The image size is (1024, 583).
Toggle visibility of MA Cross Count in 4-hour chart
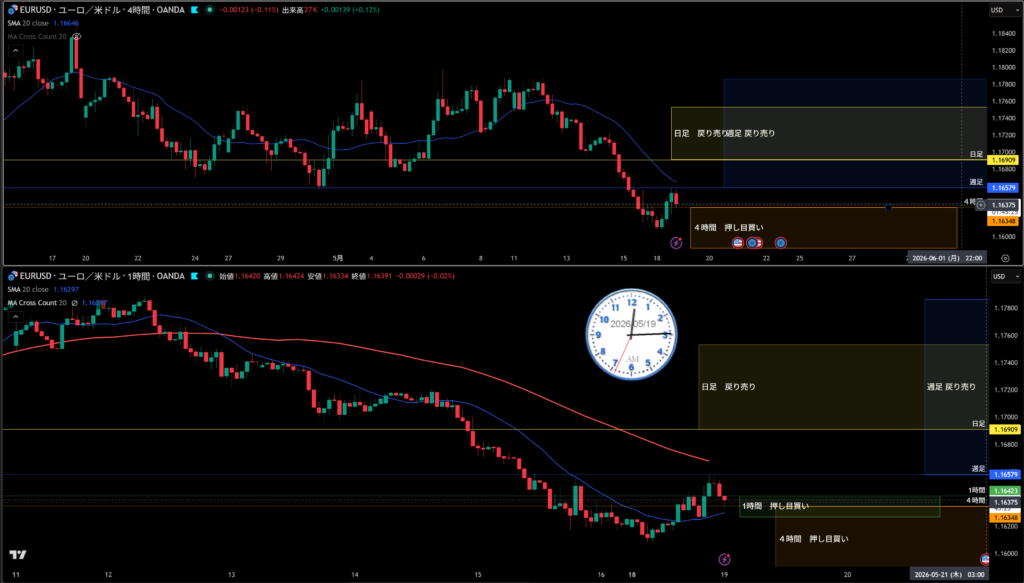[x=76, y=37]
